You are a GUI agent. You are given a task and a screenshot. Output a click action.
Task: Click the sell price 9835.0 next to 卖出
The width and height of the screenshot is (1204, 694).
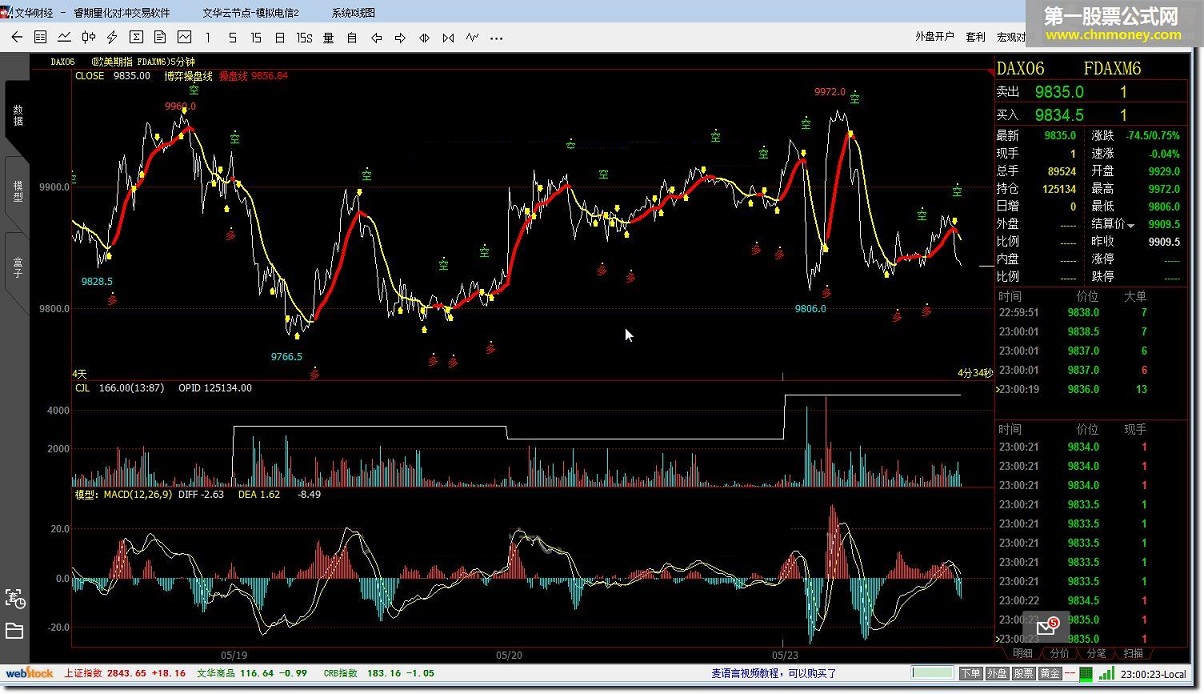tap(1059, 92)
